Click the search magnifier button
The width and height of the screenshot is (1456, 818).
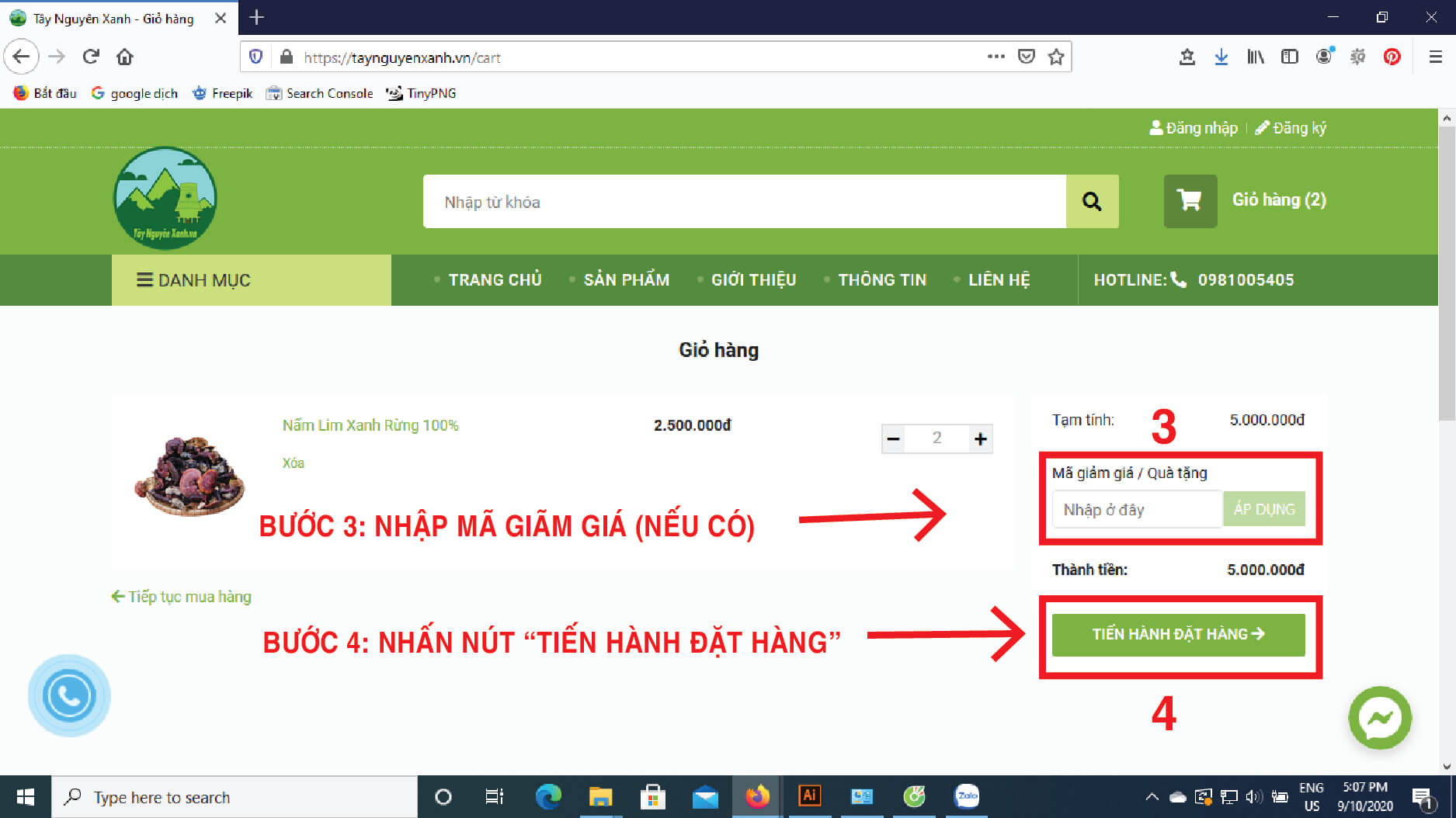coord(1092,202)
